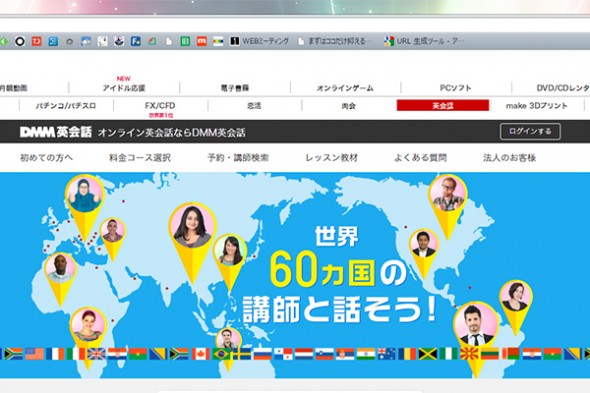Click the Canadian flag in flag strip
Viewport: 590px width, 393px height.
point(201,354)
